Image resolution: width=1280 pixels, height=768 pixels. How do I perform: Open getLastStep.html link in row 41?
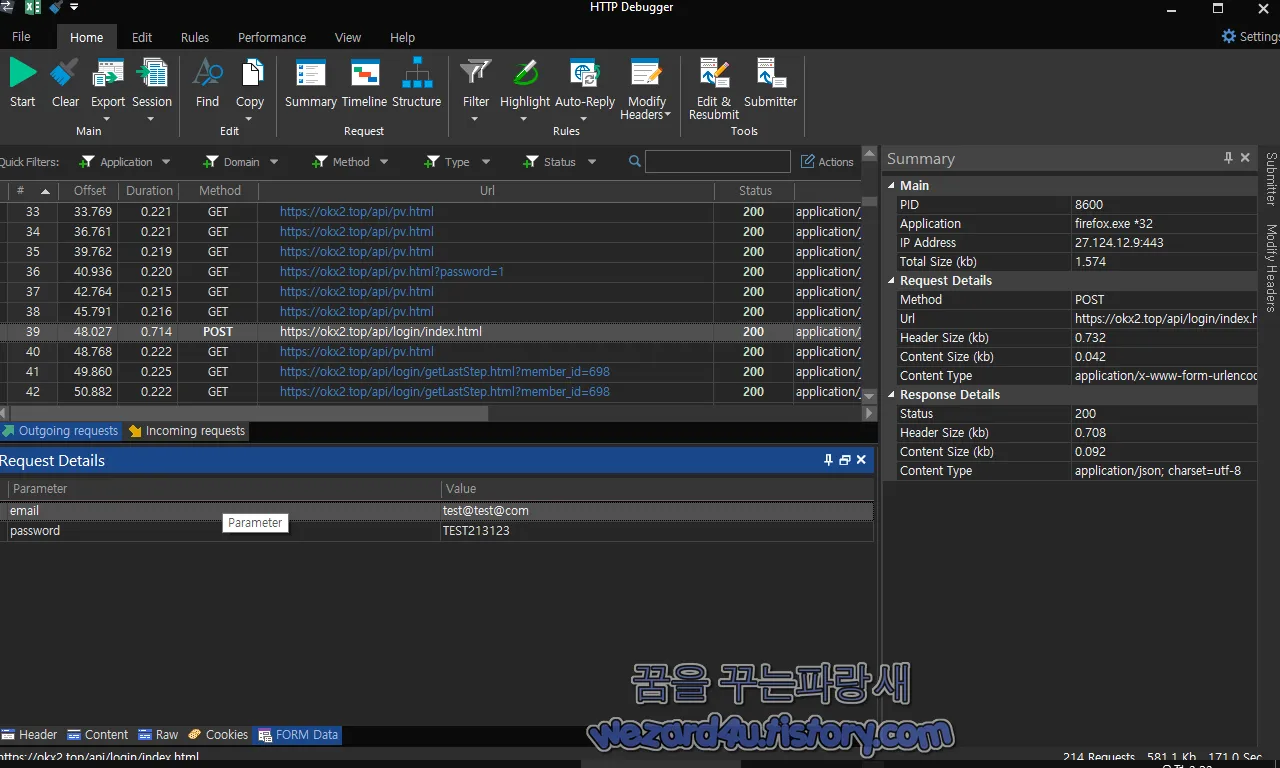[x=445, y=372]
